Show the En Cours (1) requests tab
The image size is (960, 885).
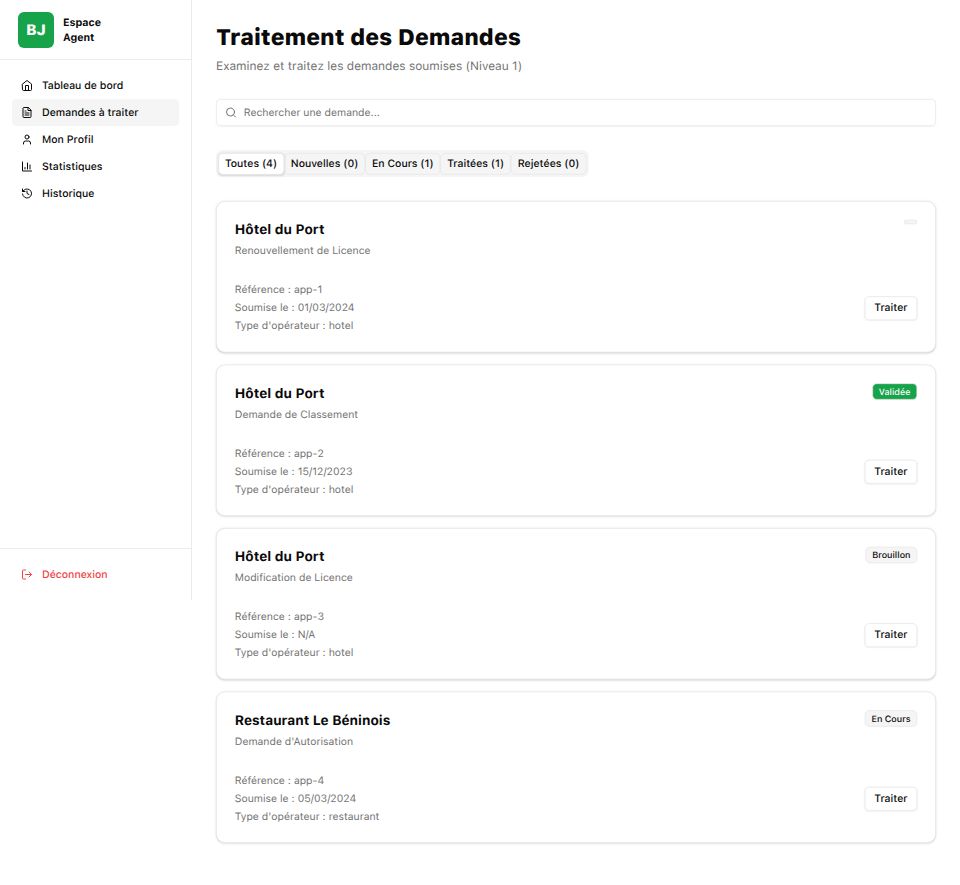point(402,164)
